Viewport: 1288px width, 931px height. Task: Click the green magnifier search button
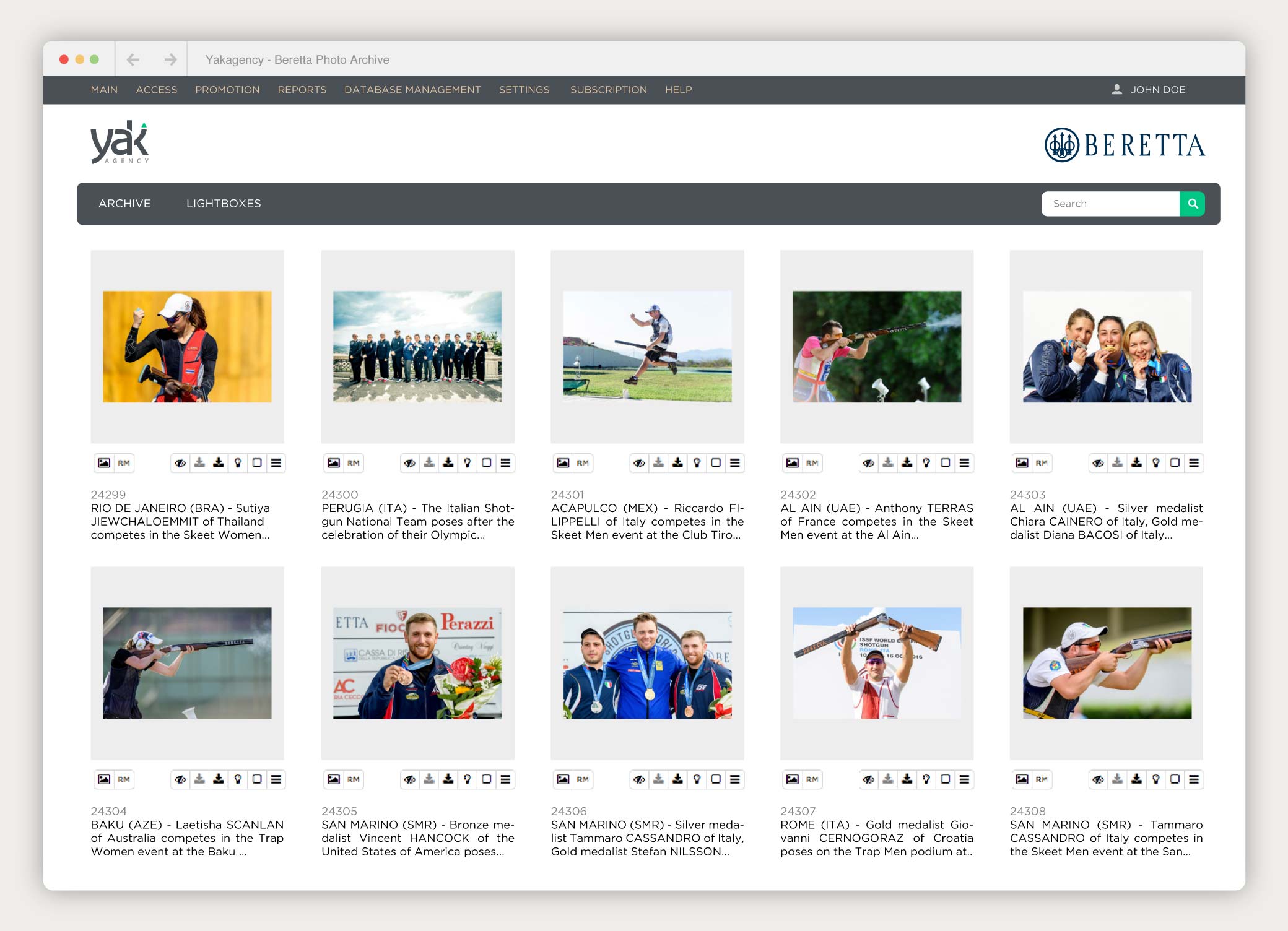pyautogui.click(x=1193, y=204)
